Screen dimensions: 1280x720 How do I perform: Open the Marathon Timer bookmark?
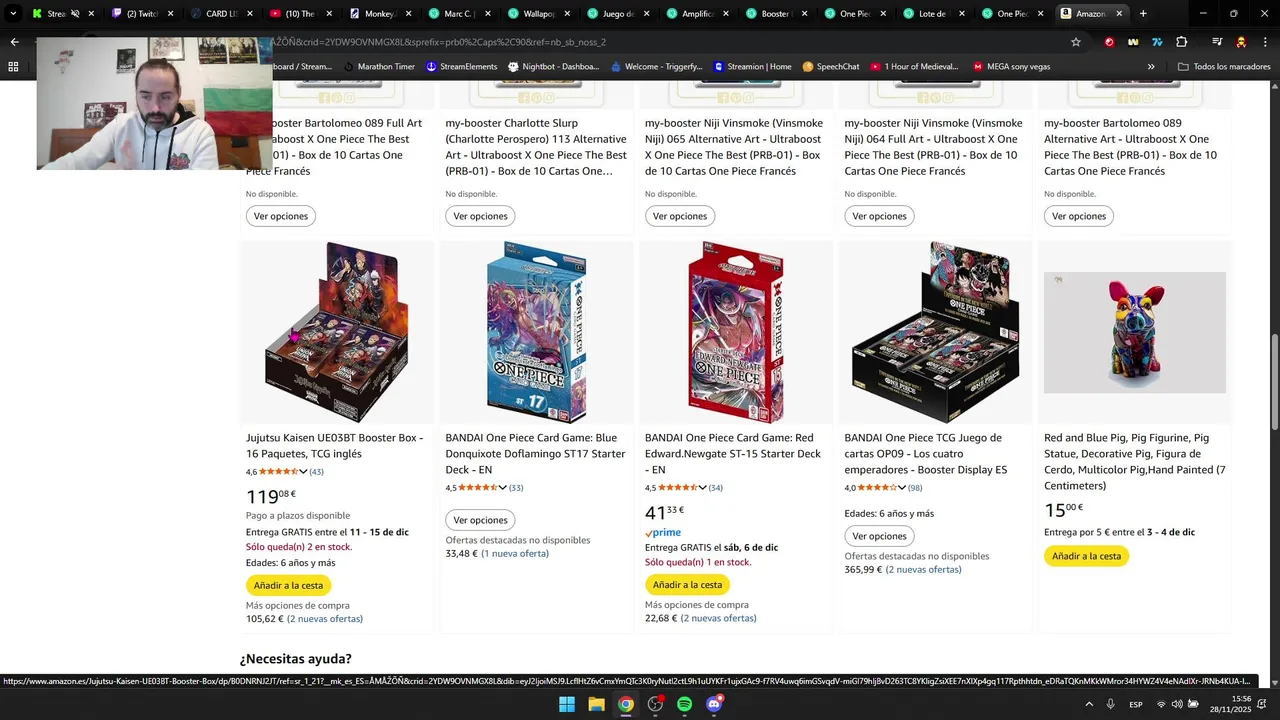click(379, 67)
